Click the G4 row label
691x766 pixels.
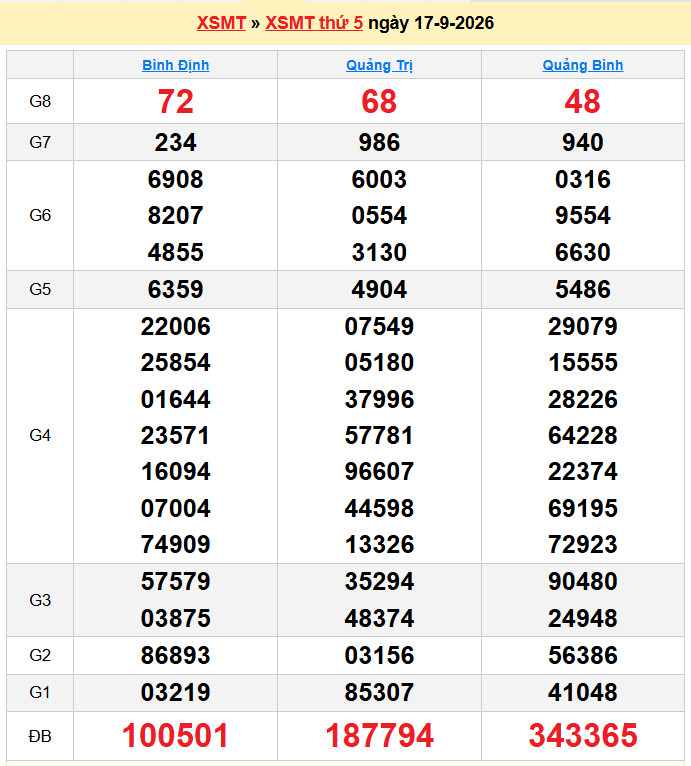pyautogui.click(x=40, y=435)
